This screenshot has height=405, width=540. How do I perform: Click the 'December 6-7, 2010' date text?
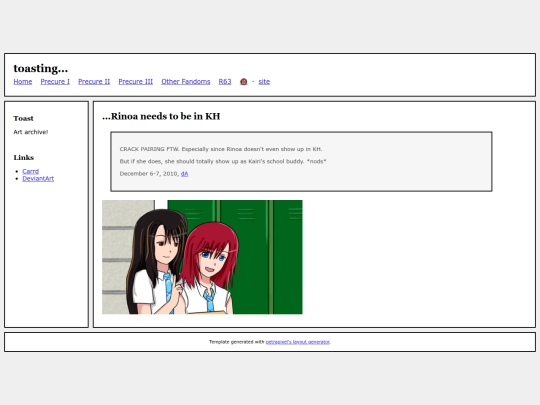click(x=149, y=174)
